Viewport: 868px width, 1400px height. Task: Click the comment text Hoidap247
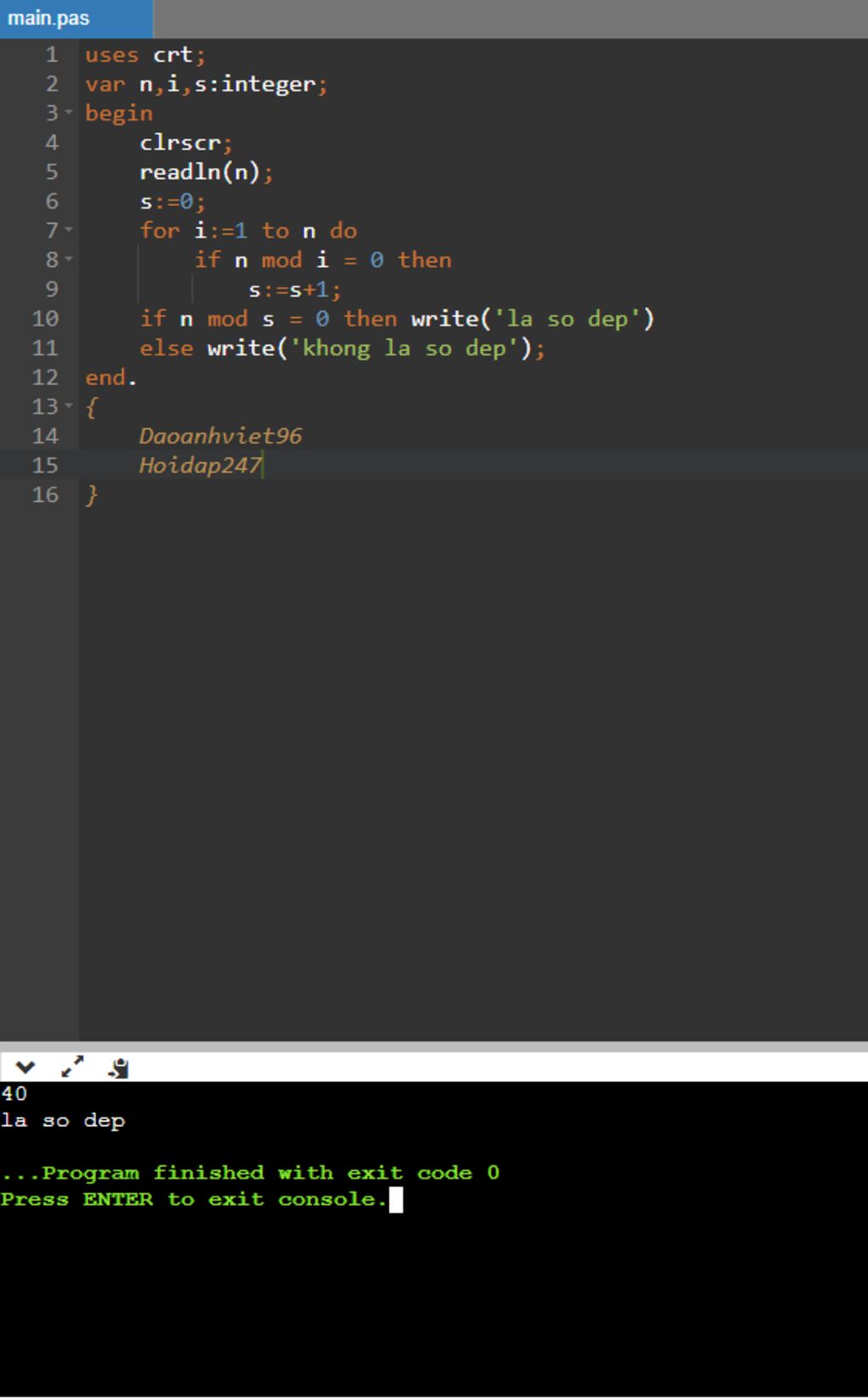(201, 466)
